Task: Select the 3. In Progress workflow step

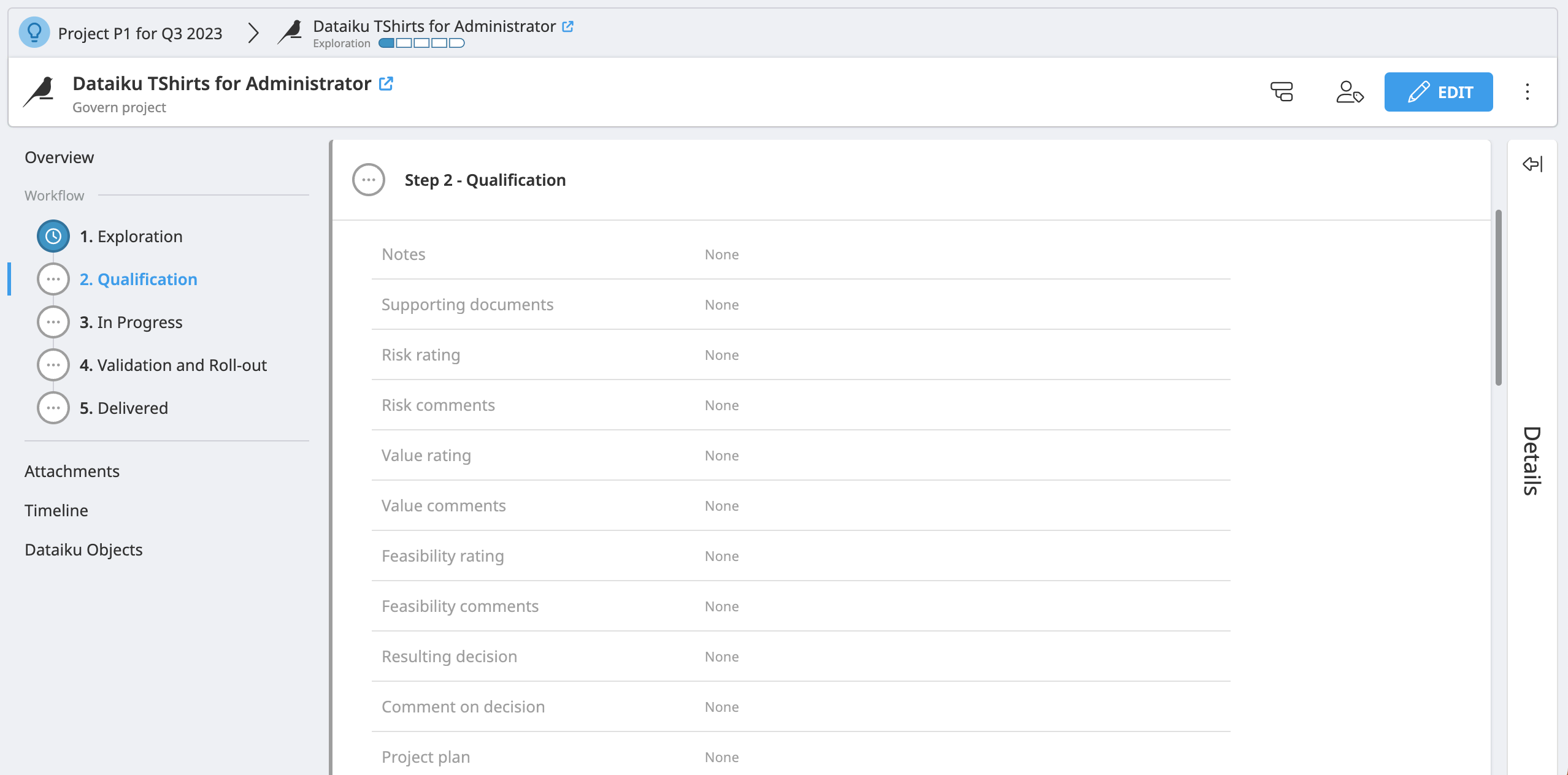Action: click(x=131, y=322)
